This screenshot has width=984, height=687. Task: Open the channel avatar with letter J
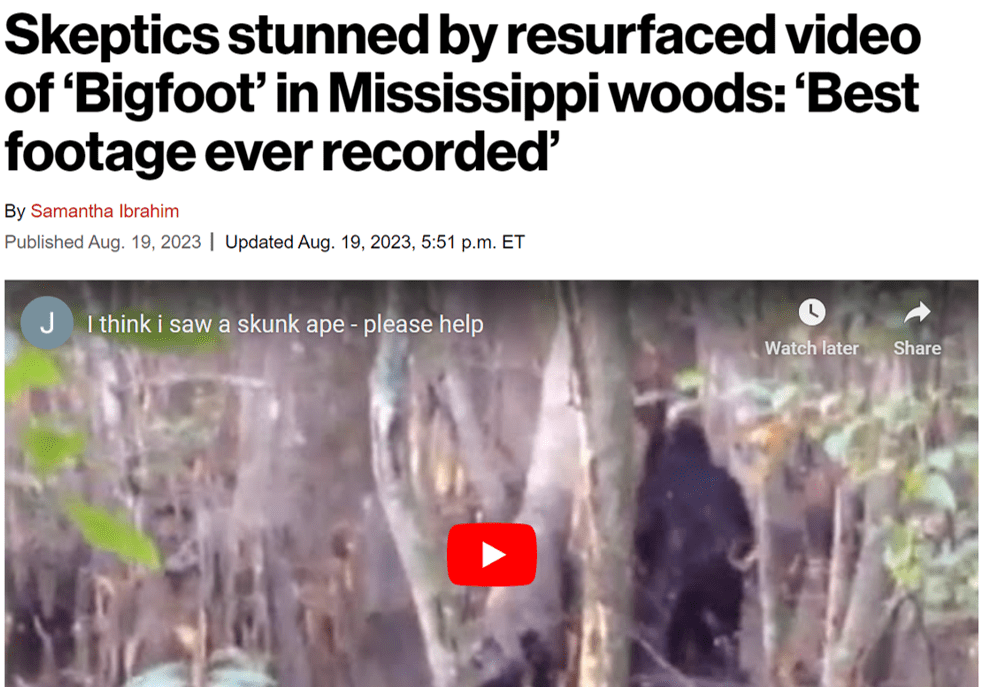click(47, 322)
